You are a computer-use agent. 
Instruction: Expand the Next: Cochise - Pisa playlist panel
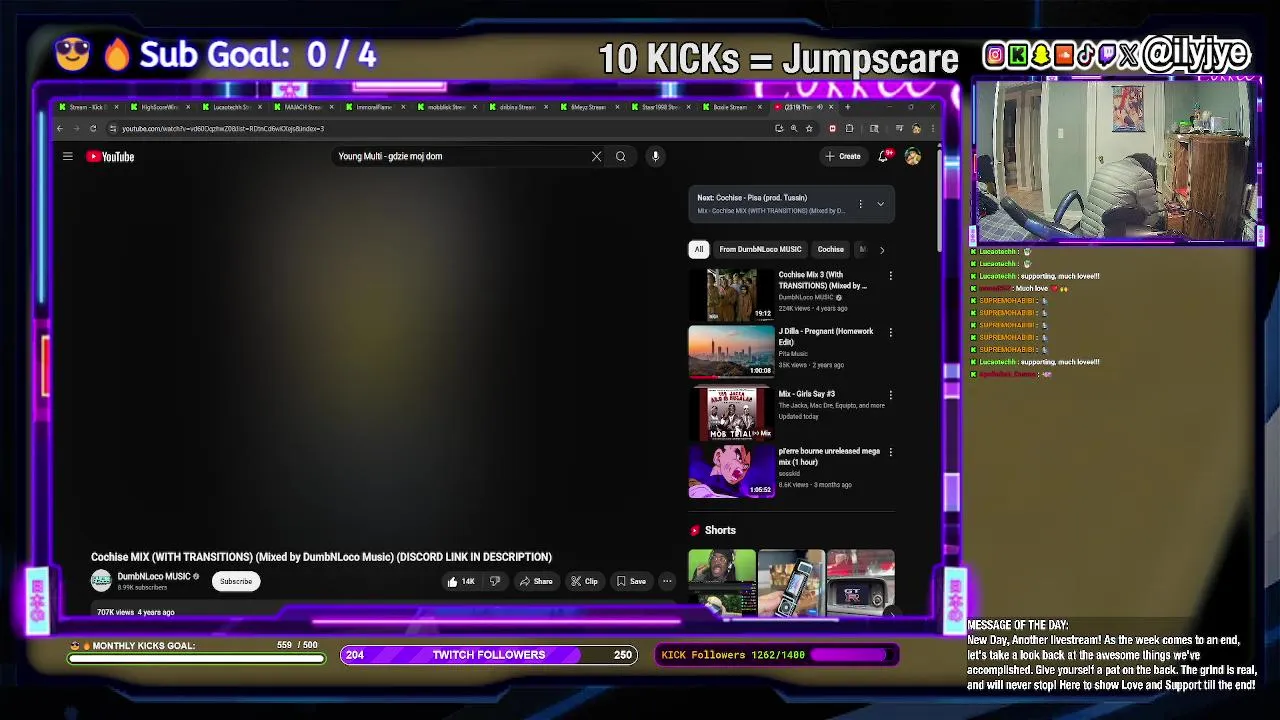(880, 204)
